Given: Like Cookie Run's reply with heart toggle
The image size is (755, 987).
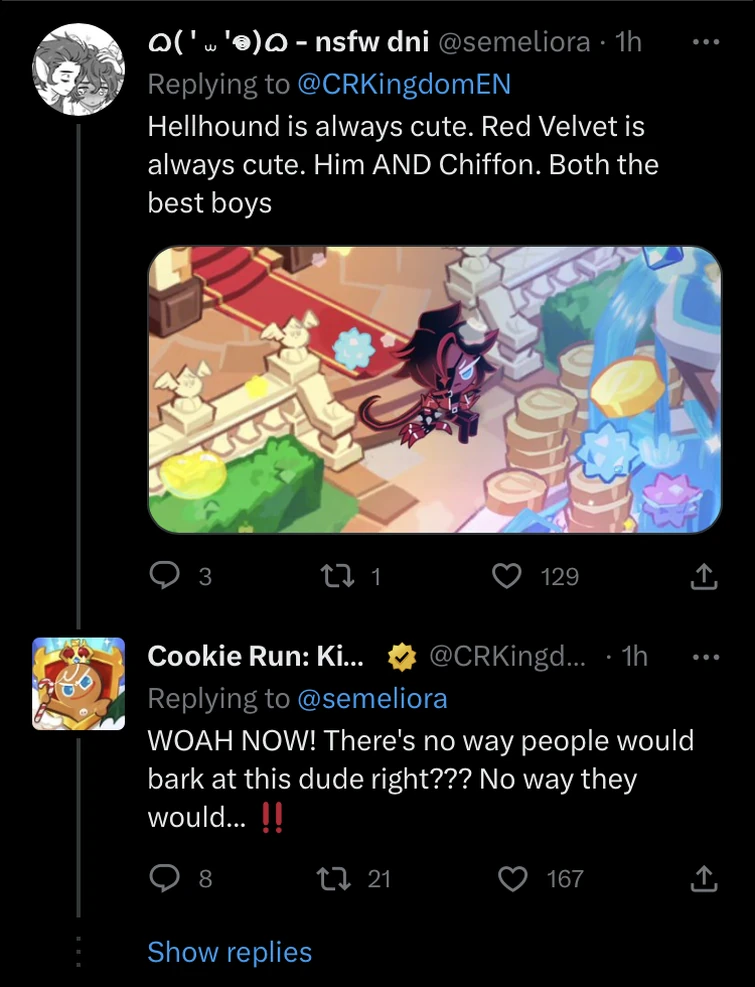Looking at the screenshot, I should tap(513, 878).
